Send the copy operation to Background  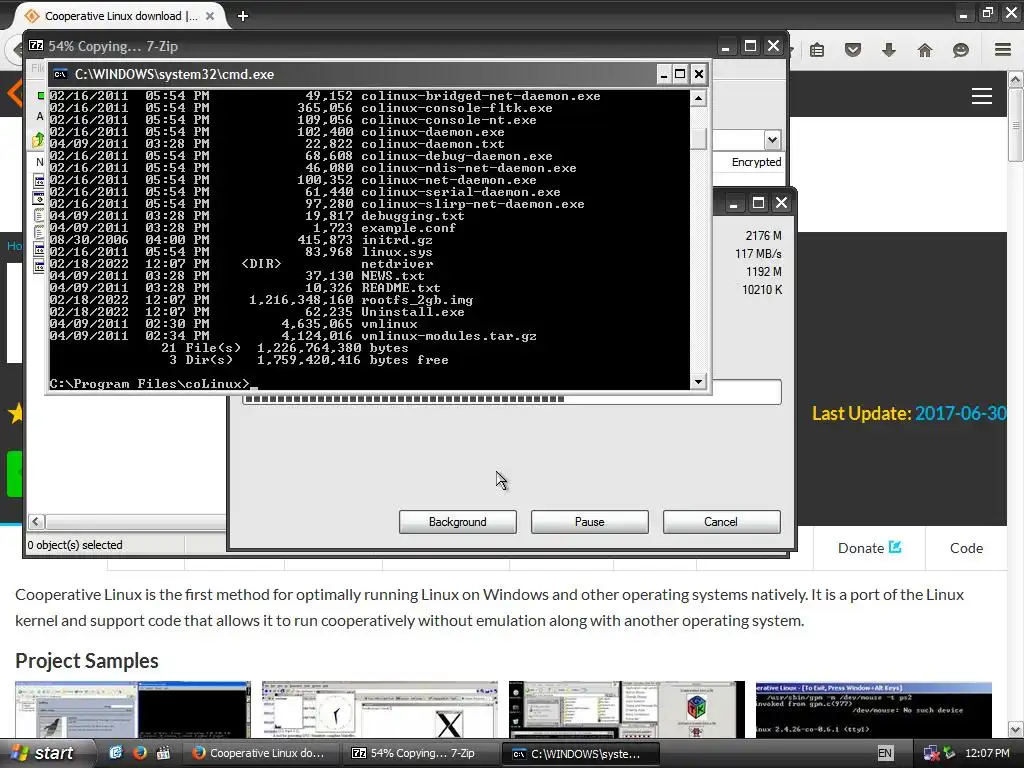pos(458,522)
